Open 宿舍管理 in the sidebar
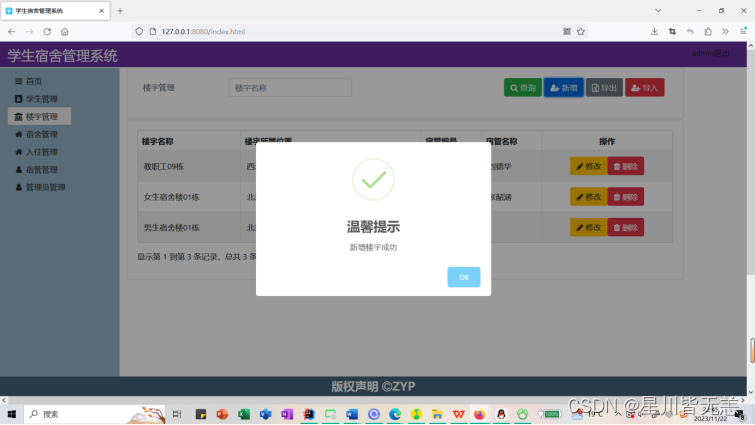This screenshot has width=755, height=425. point(36,134)
